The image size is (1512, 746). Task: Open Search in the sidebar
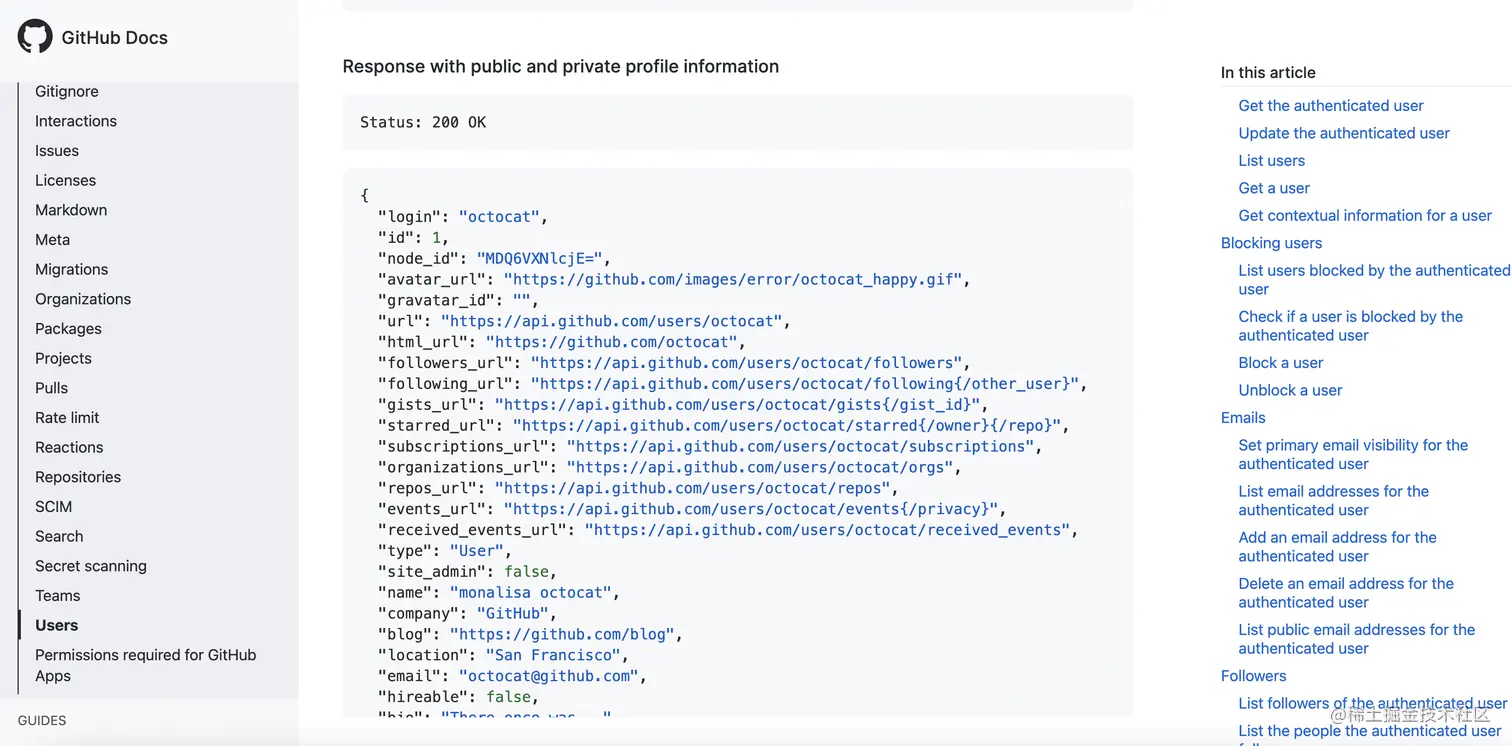point(59,536)
